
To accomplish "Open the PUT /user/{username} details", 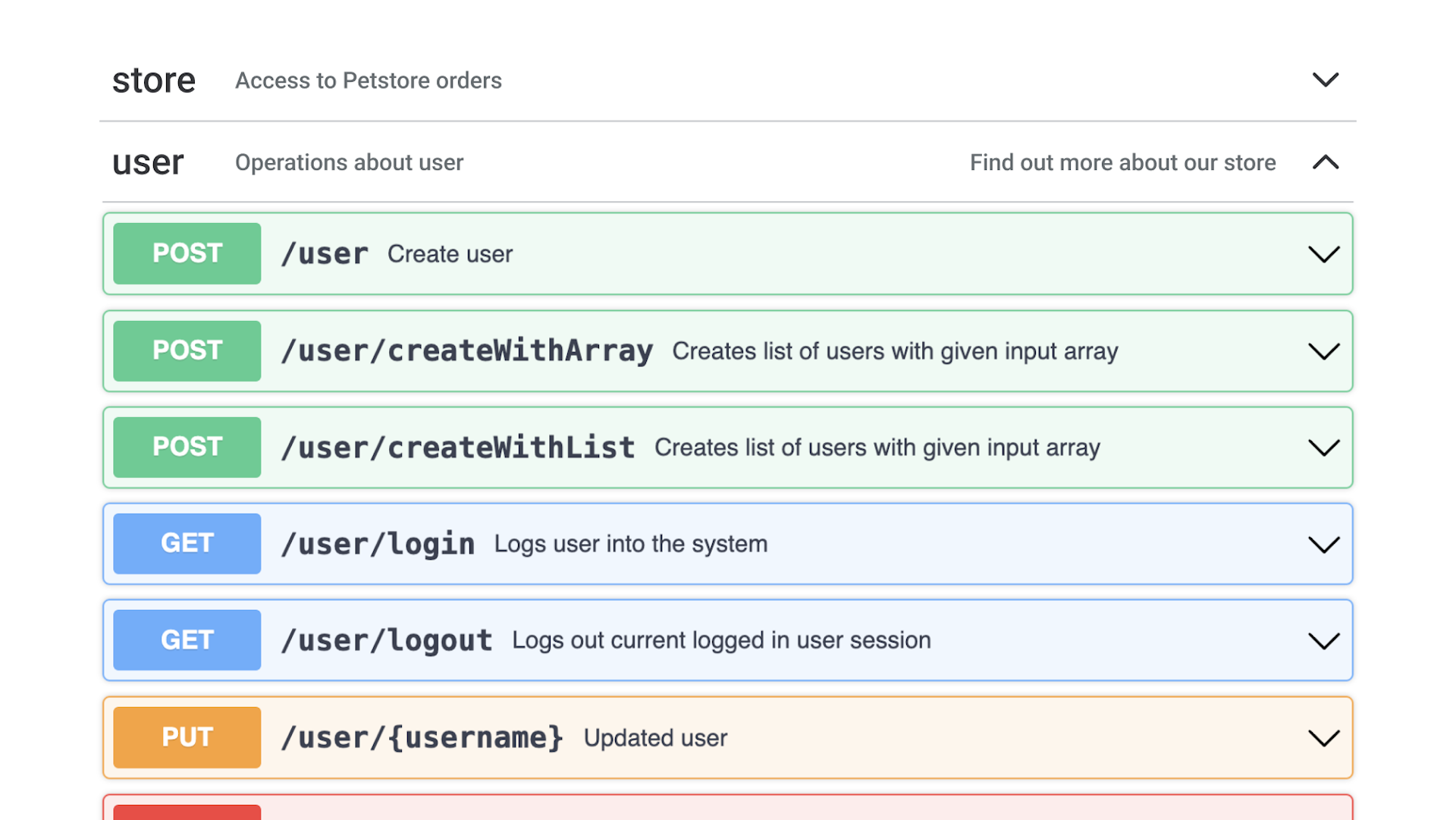I will [x=1323, y=737].
